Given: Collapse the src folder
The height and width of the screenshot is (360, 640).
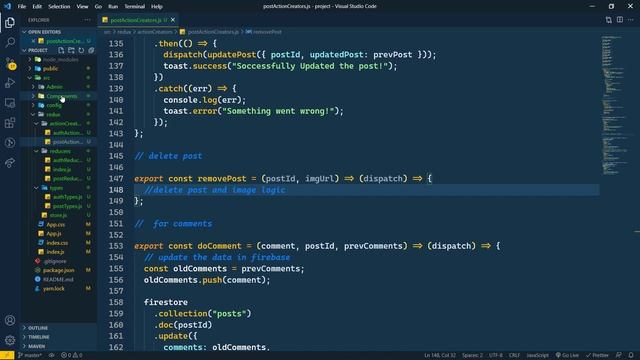Looking at the screenshot, I should [x=30, y=78].
